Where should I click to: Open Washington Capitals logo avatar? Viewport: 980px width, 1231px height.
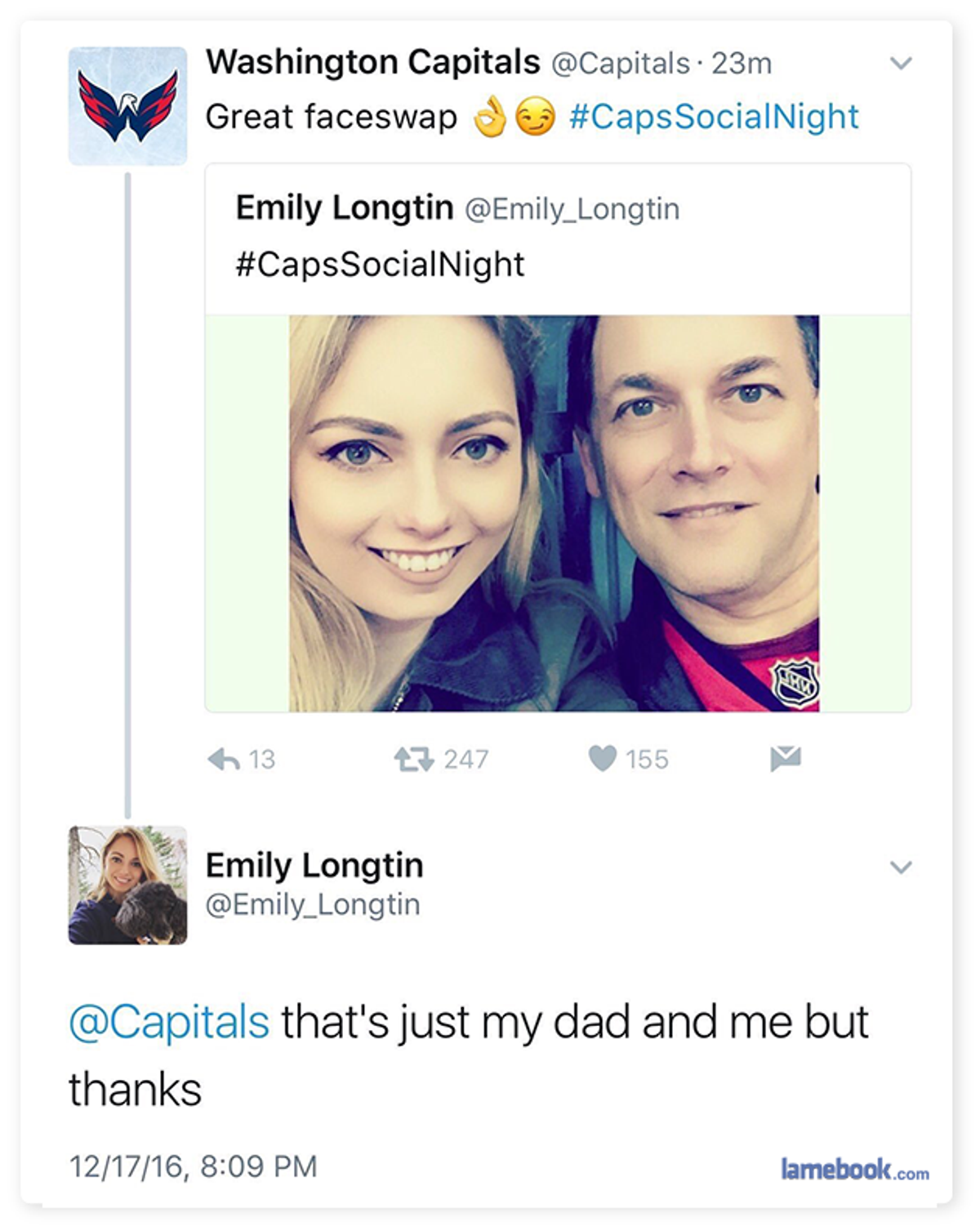[x=127, y=106]
